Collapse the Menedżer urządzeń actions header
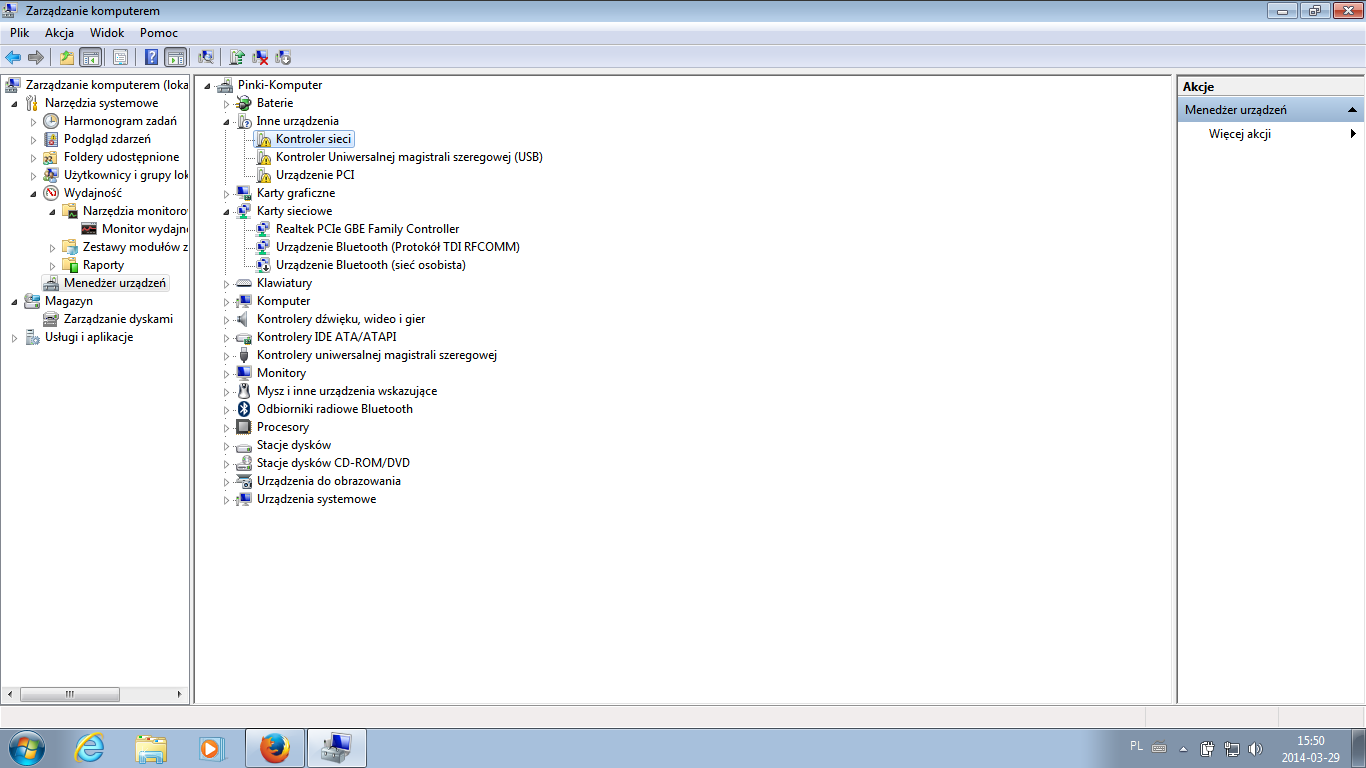The height and width of the screenshot is (768, 1366). (1352, 110)
